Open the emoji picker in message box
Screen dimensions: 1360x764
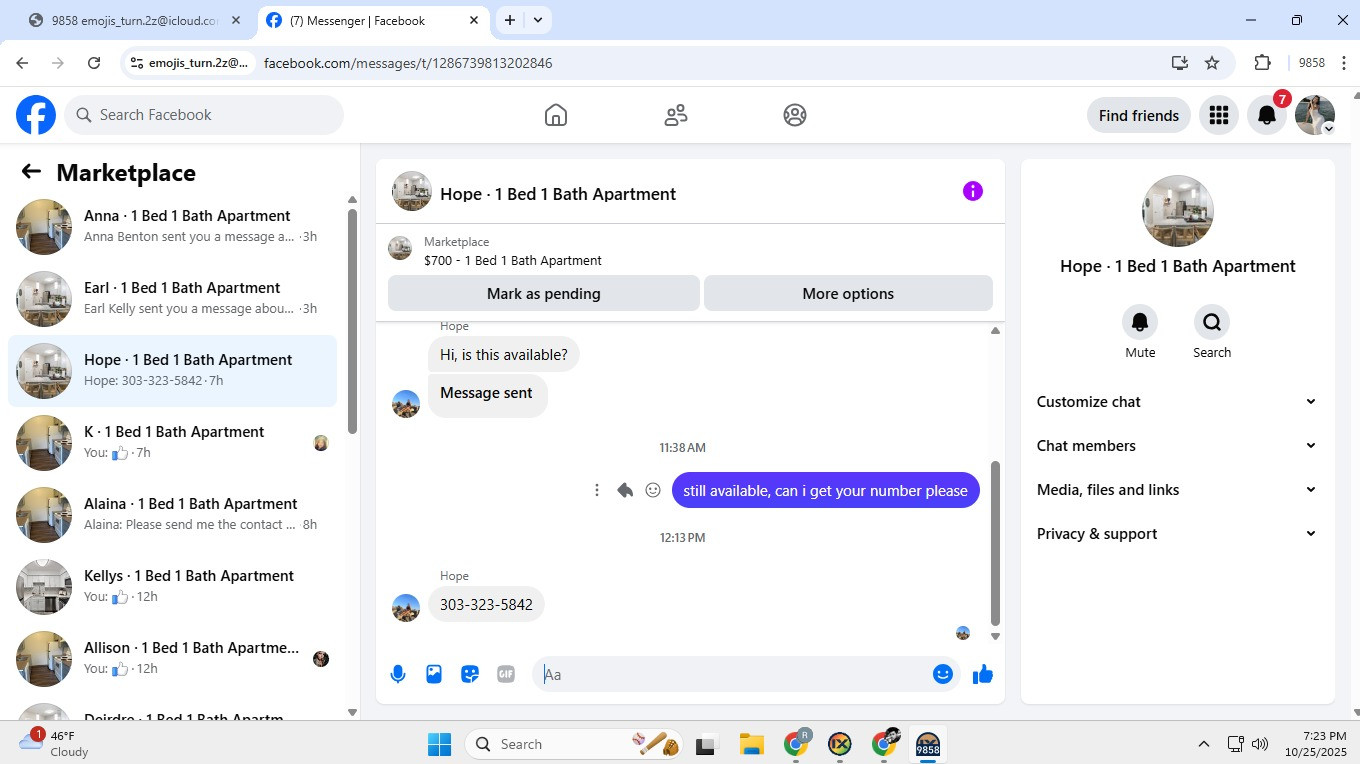[942, 674]
